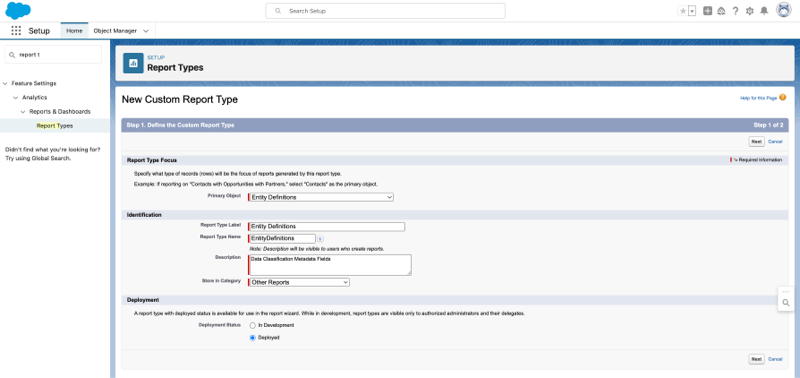
Task: Open the notifications bell icon
Action: [x=764, y=11]
